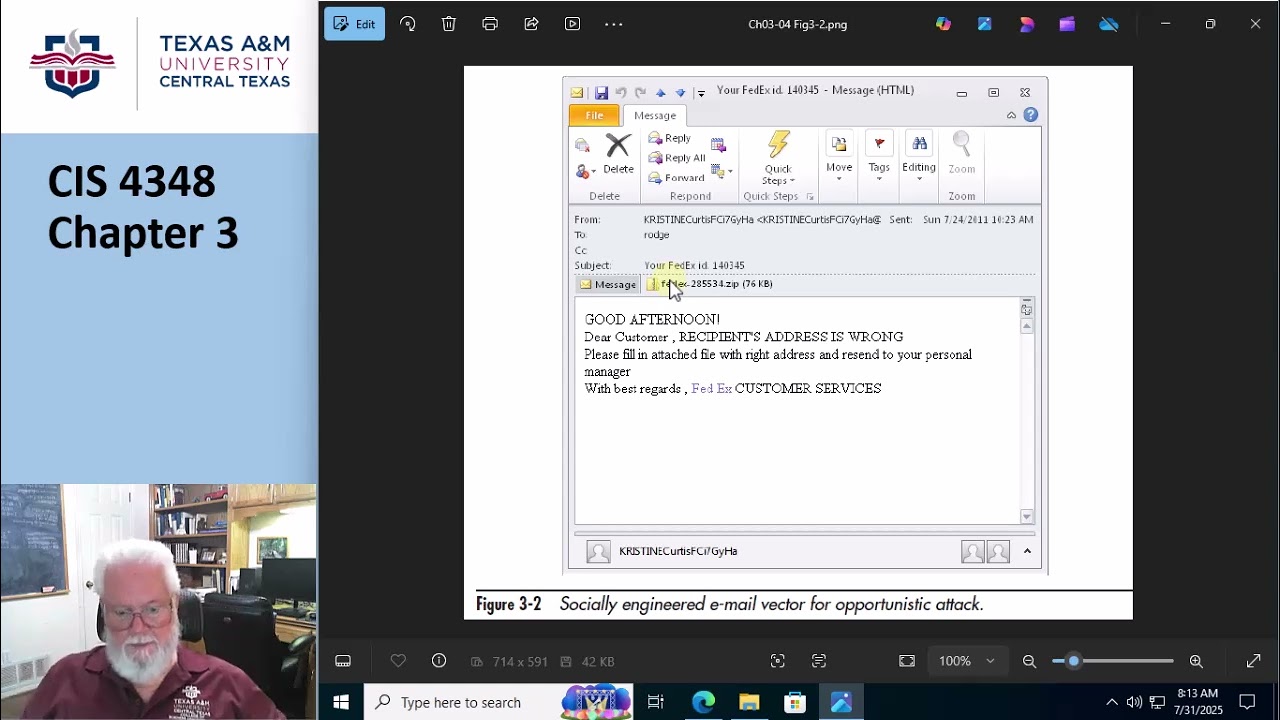Screen dimensions: 1280x720
Task: Show hidden system tray icons
Action: [1111, 702]
